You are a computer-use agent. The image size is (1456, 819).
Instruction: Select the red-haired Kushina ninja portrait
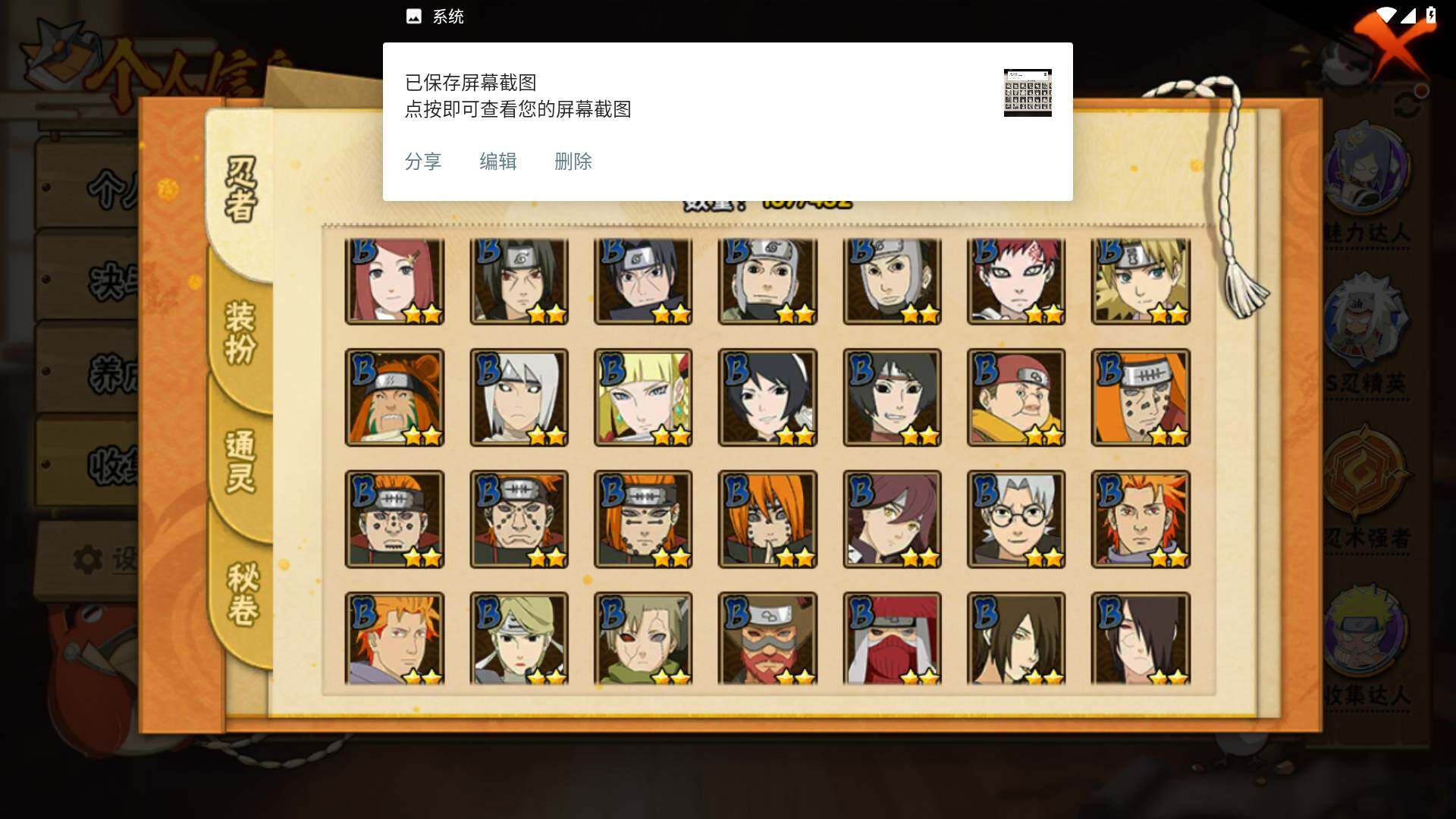[x=394, y=281]
